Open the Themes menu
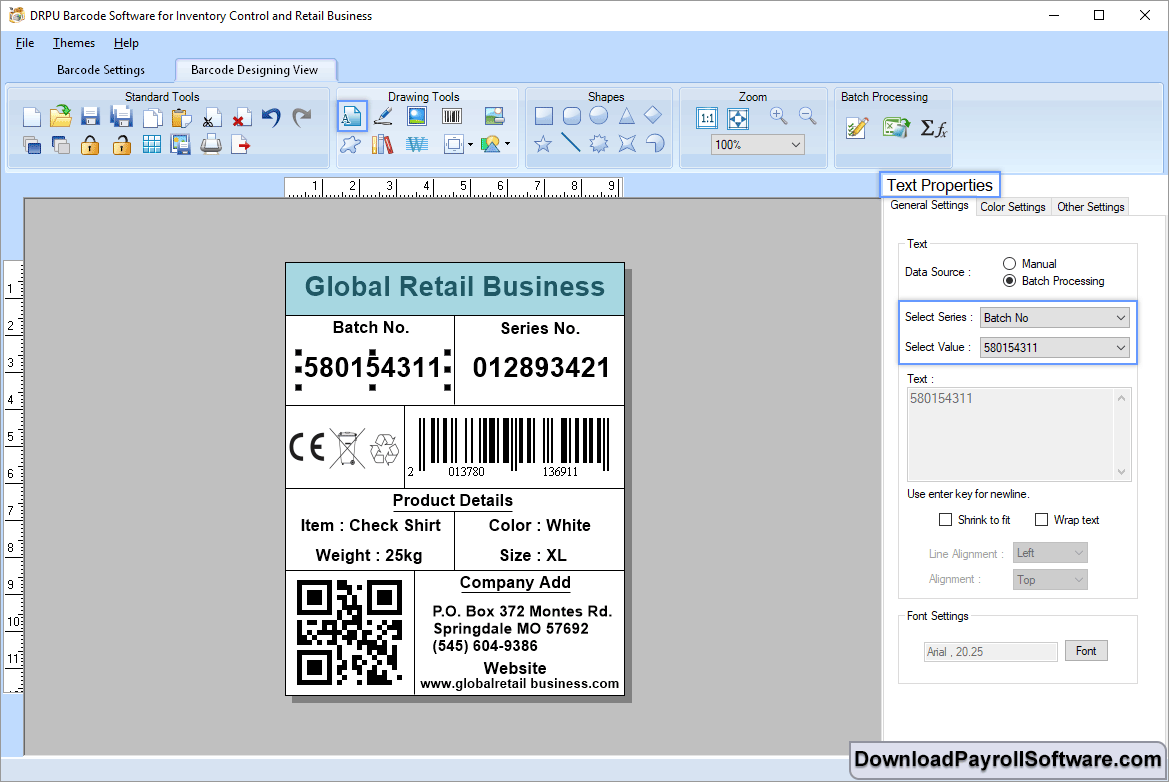Screen dimensions: 1169x782 click(x=74, y=42)
